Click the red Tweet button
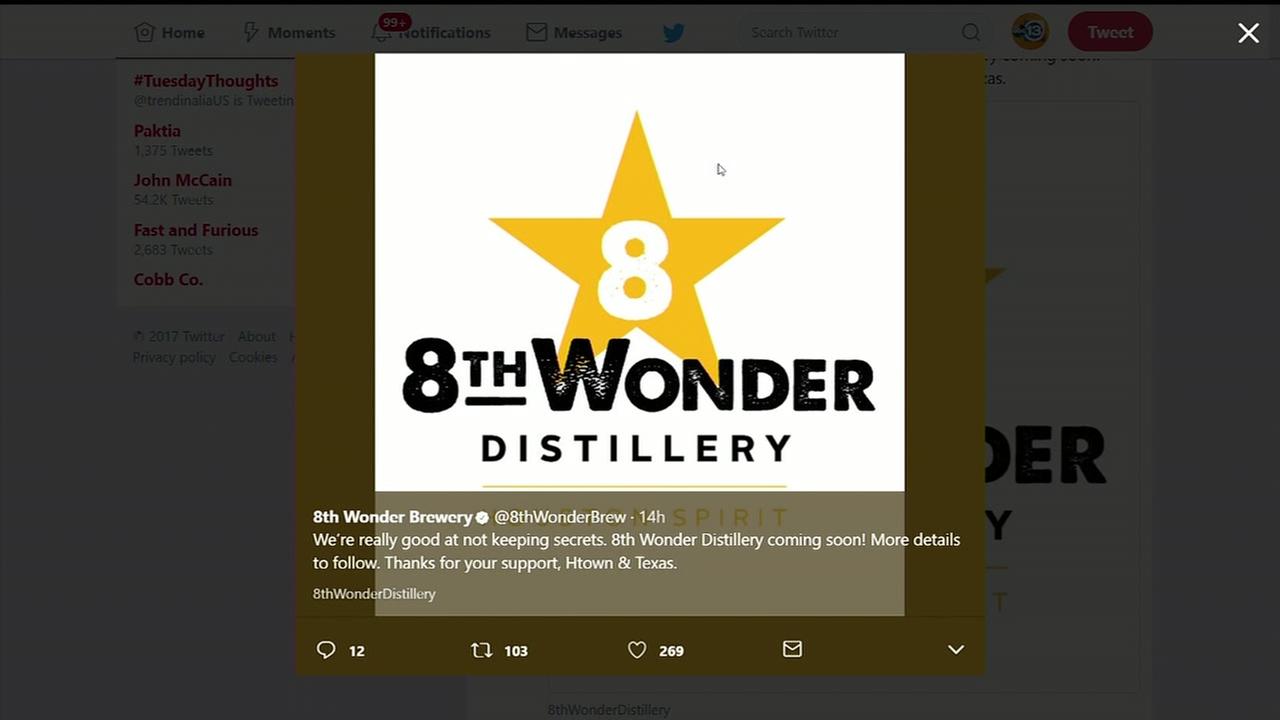 tap(1110, 32)
